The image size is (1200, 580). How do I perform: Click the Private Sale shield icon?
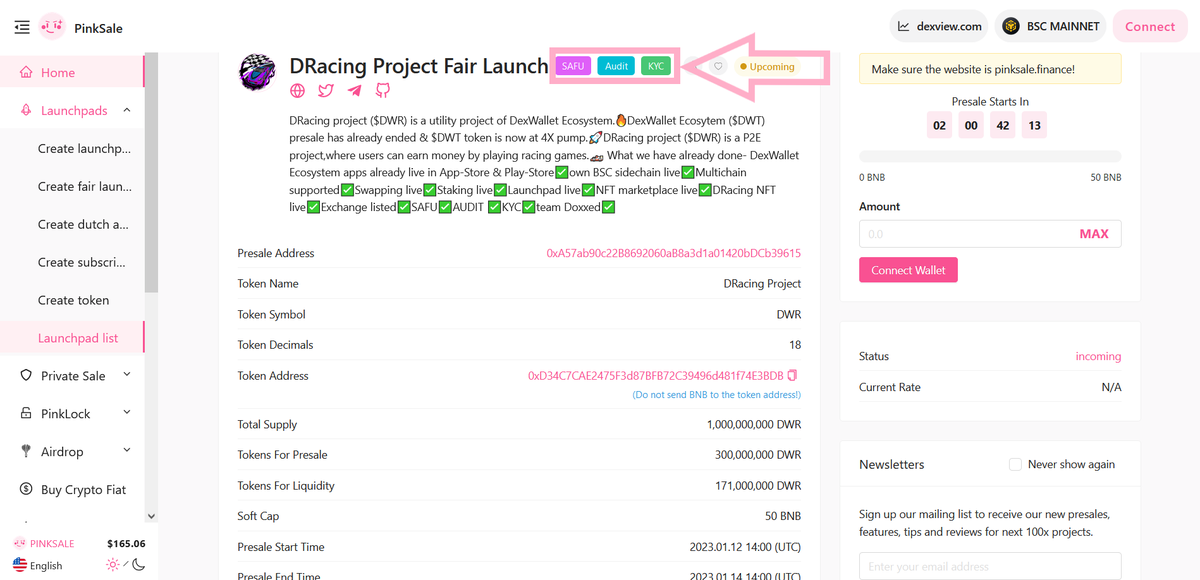point(26,375)
